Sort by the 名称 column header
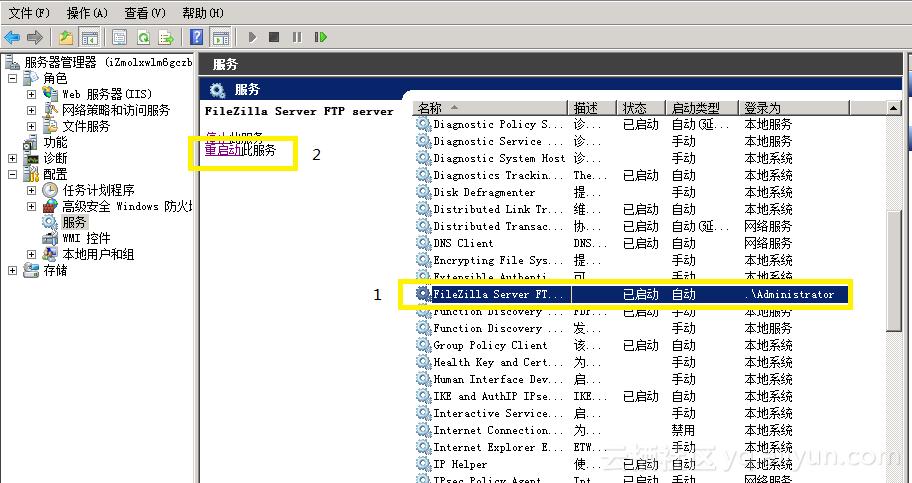912x483 pixels. click(x=492, y=108)
